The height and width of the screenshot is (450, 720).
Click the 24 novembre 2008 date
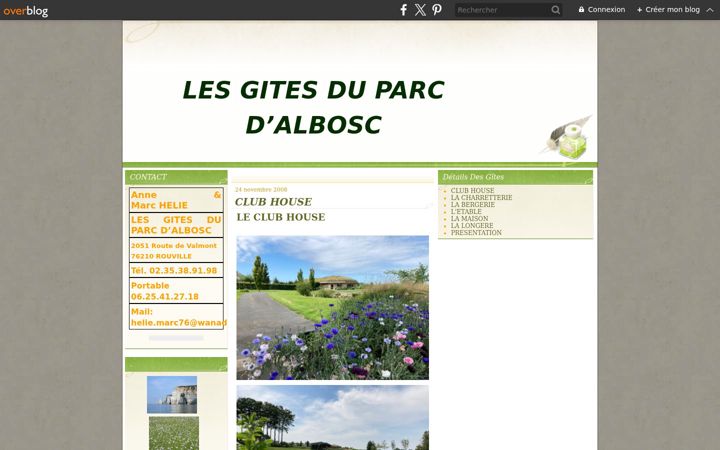pyautogui.click(x=261, y=190)
